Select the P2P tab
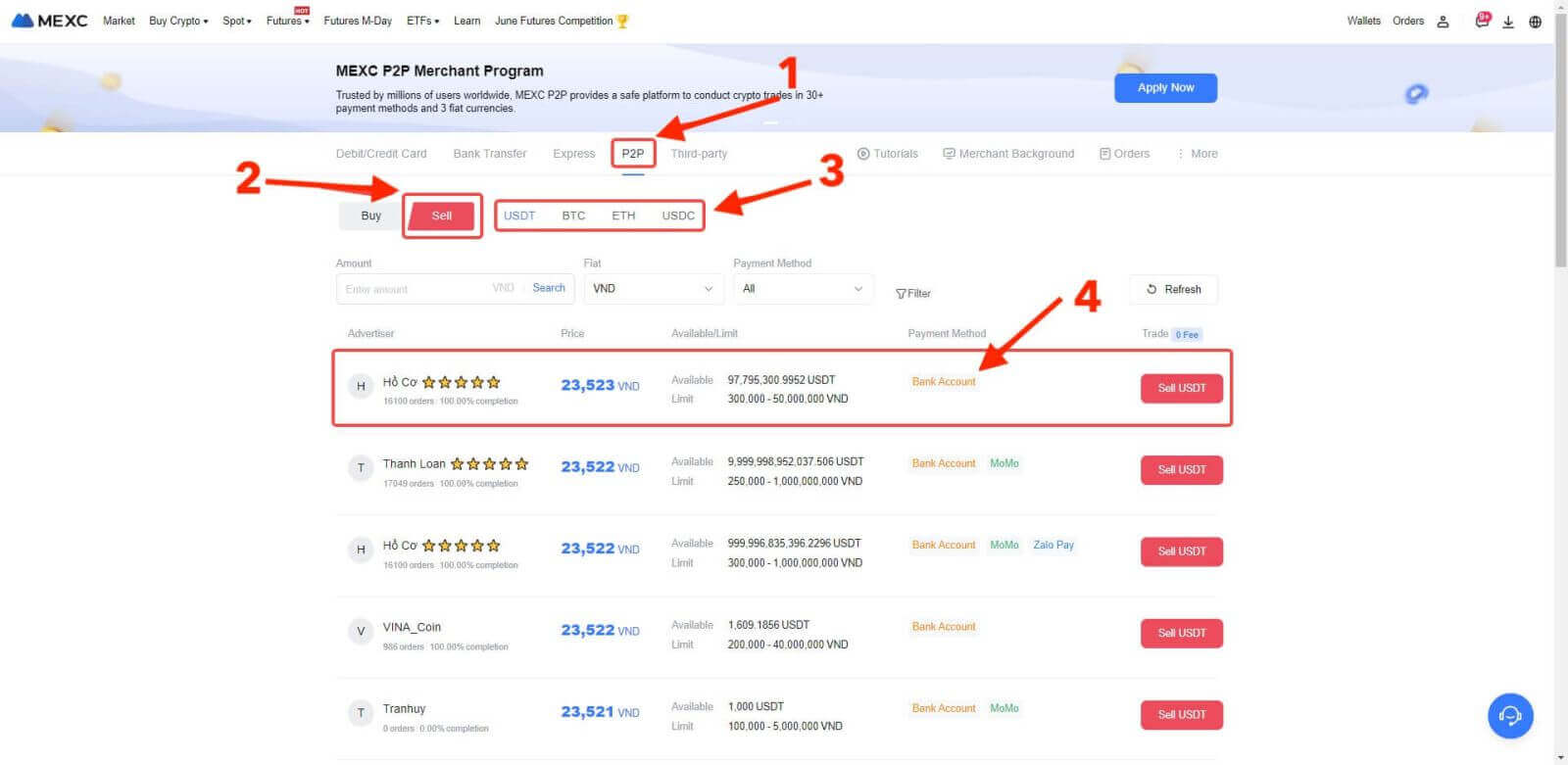Screen dimensions: 1568x765 click(633, 154)
